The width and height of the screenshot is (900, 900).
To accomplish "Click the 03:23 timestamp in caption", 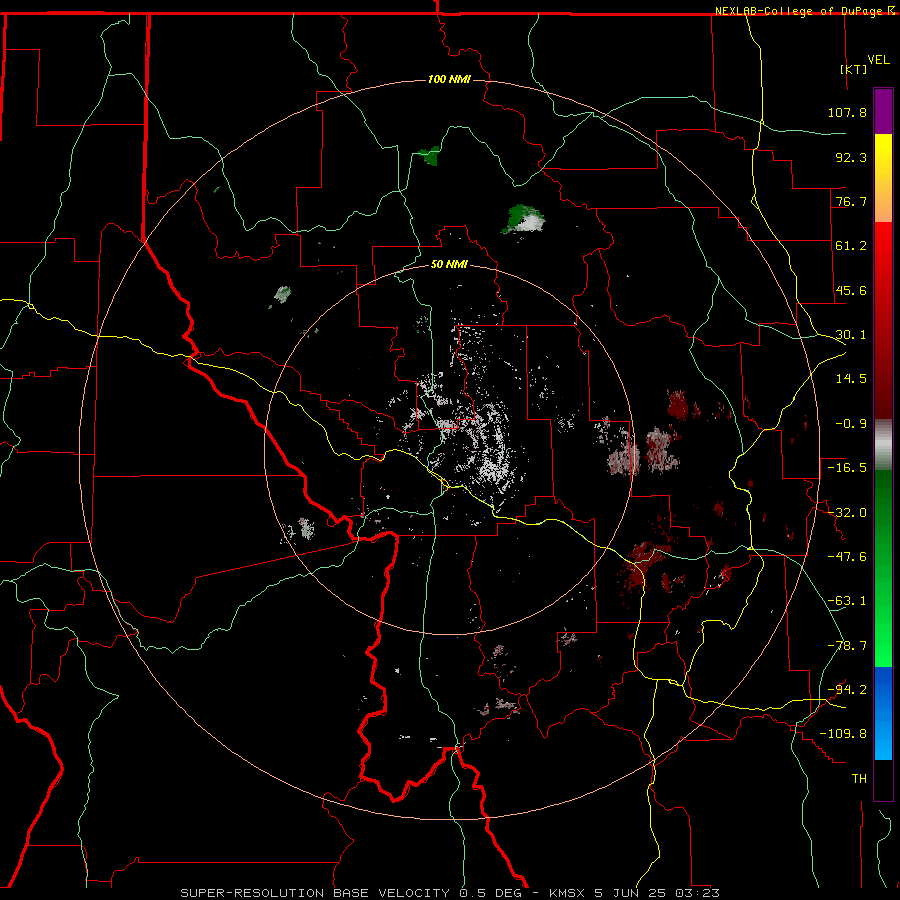I will click(699, 893).
